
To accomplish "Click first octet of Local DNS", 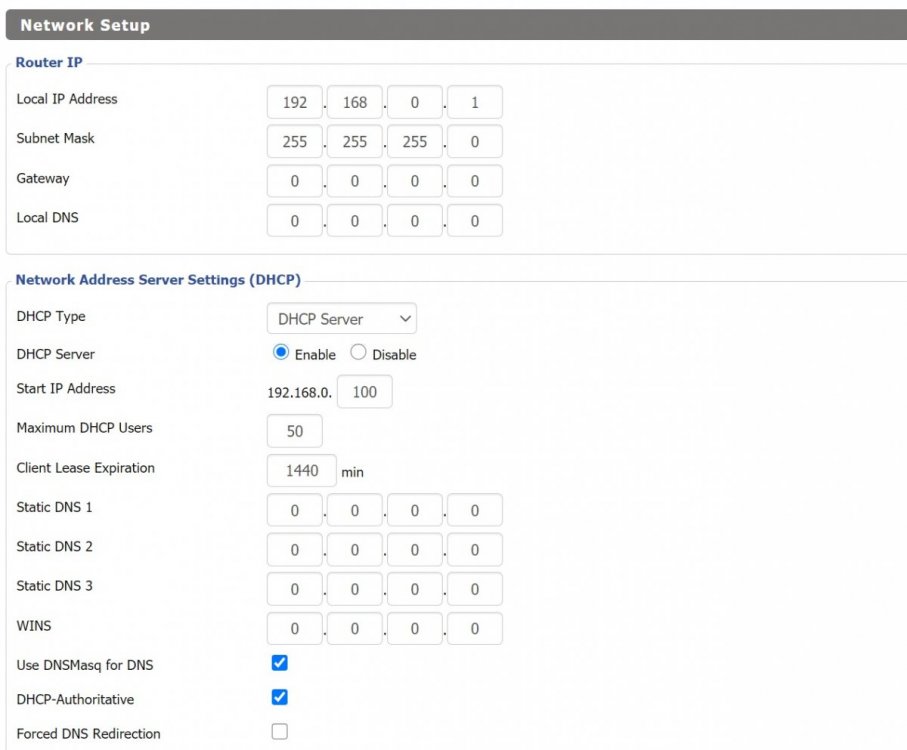I will pos(294,221).
